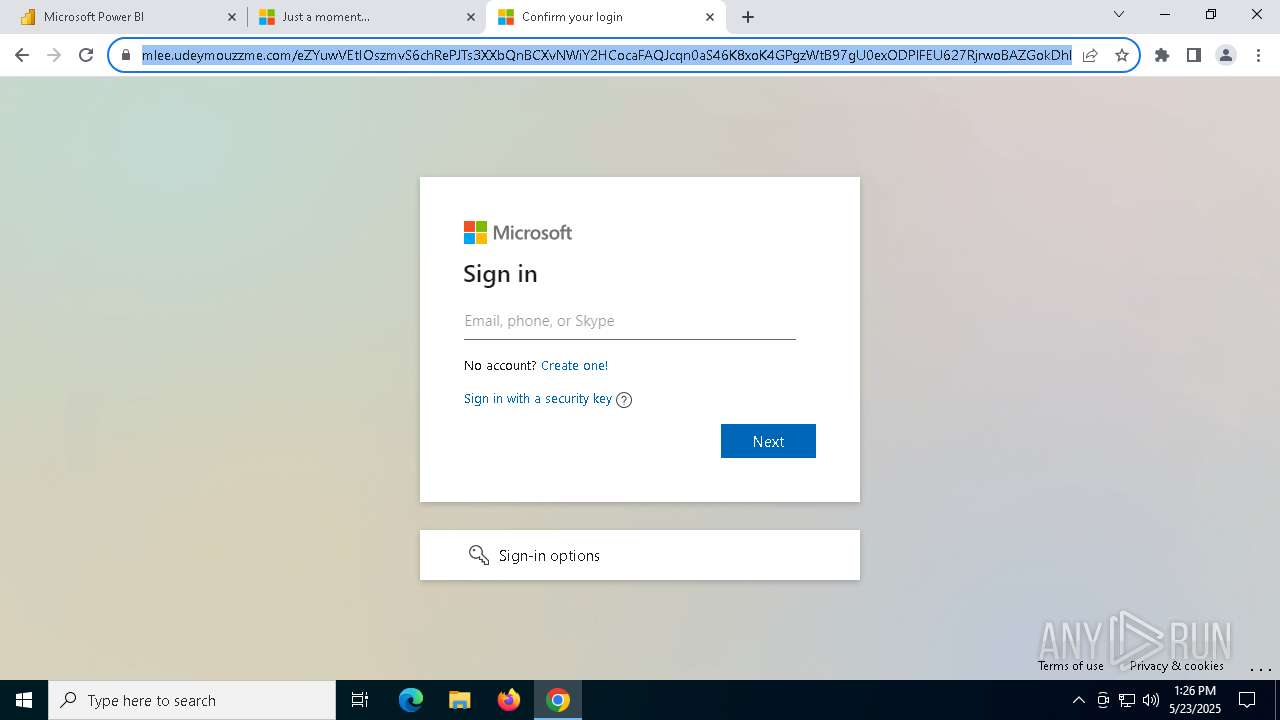Go forward to the next page
This screenshot has height=720, width=1280.
click(54, 55)
